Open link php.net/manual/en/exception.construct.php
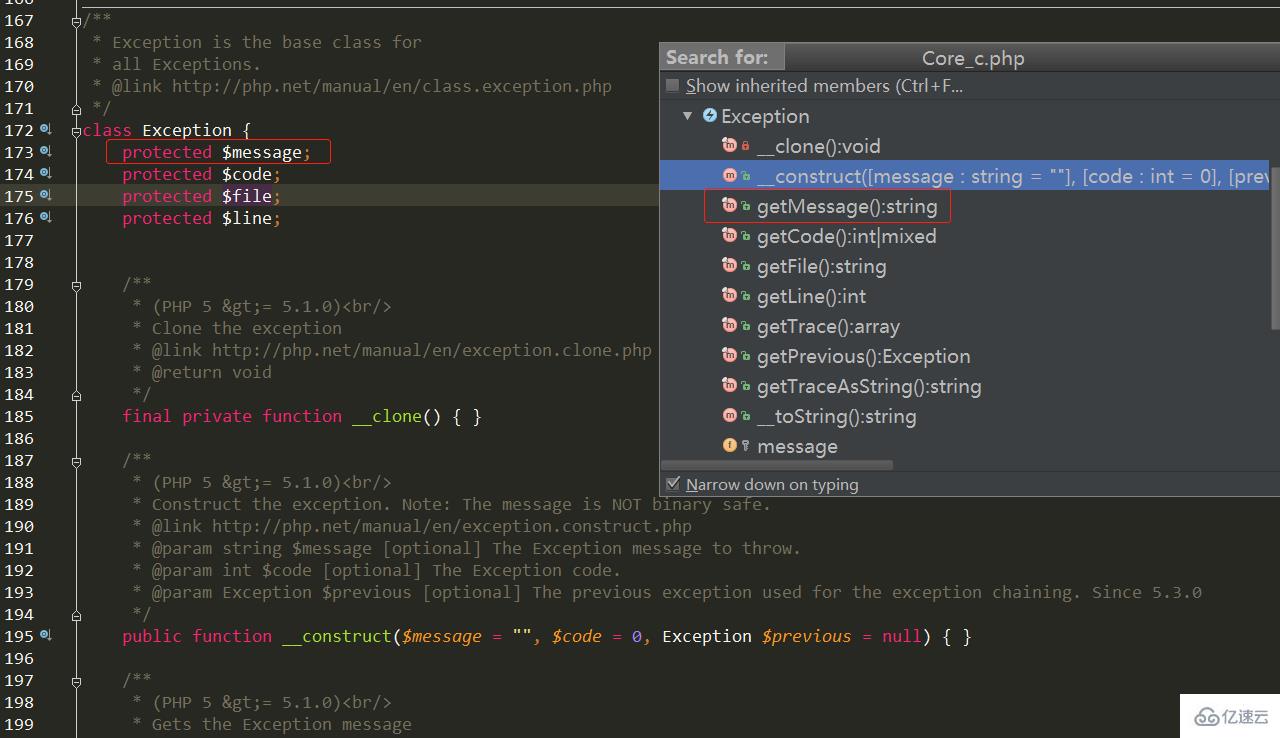This screenshot has width=1280, height=738. click(x=452, y=526)
